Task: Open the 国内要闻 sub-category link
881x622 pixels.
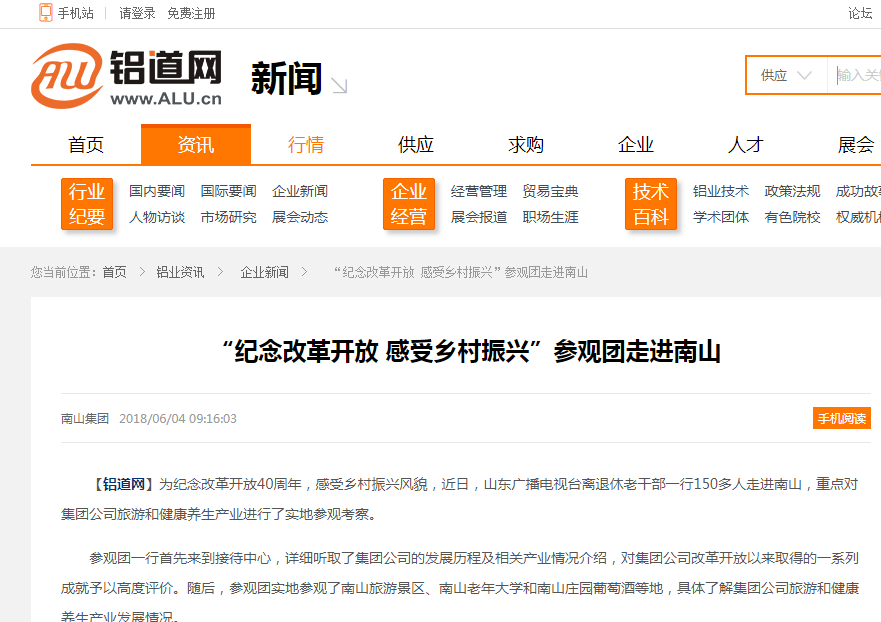Action: [x=157, y=191]
